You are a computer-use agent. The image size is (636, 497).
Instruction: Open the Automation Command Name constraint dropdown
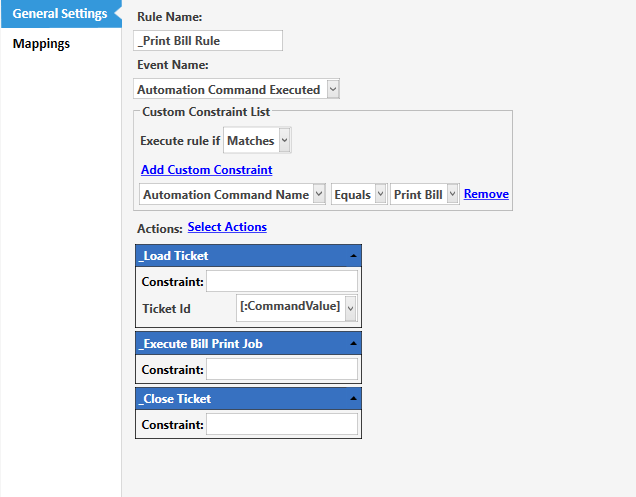click(319, 195)
